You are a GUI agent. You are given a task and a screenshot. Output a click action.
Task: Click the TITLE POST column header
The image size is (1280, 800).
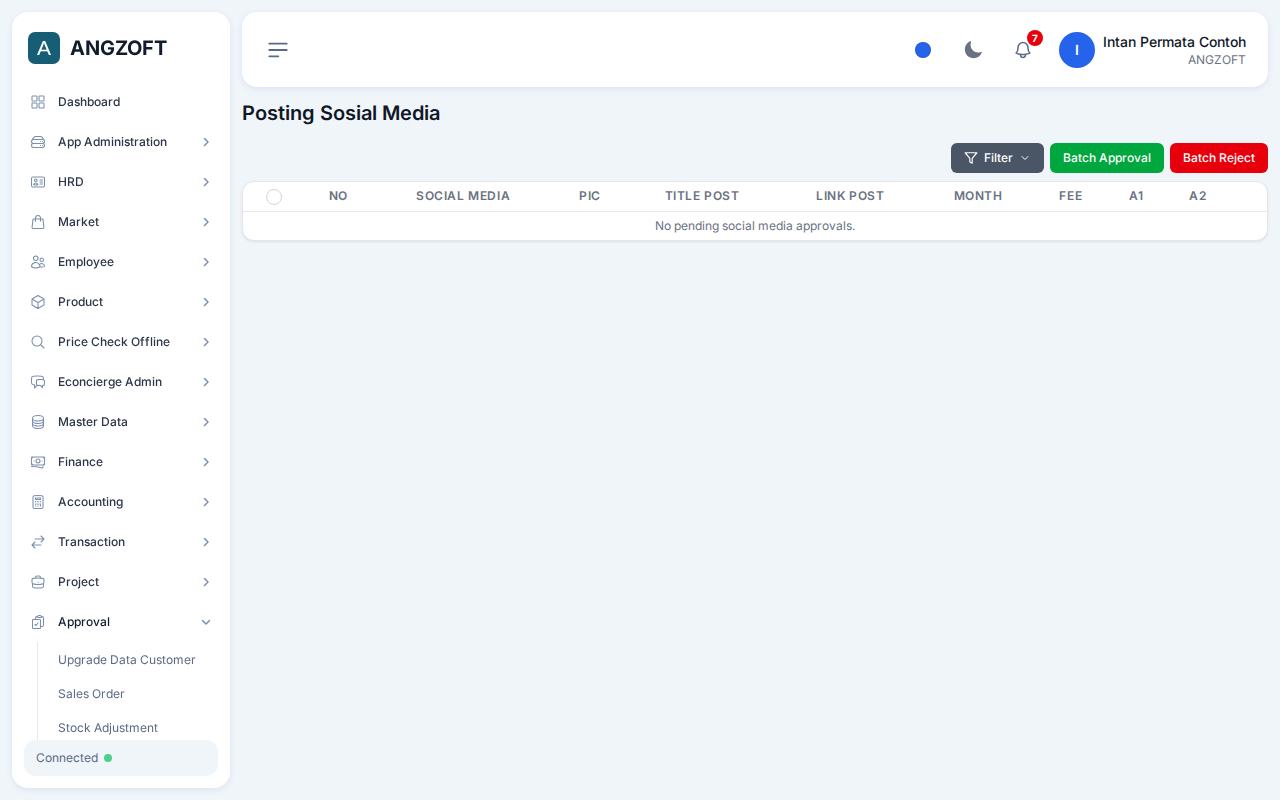coord(702,196)
